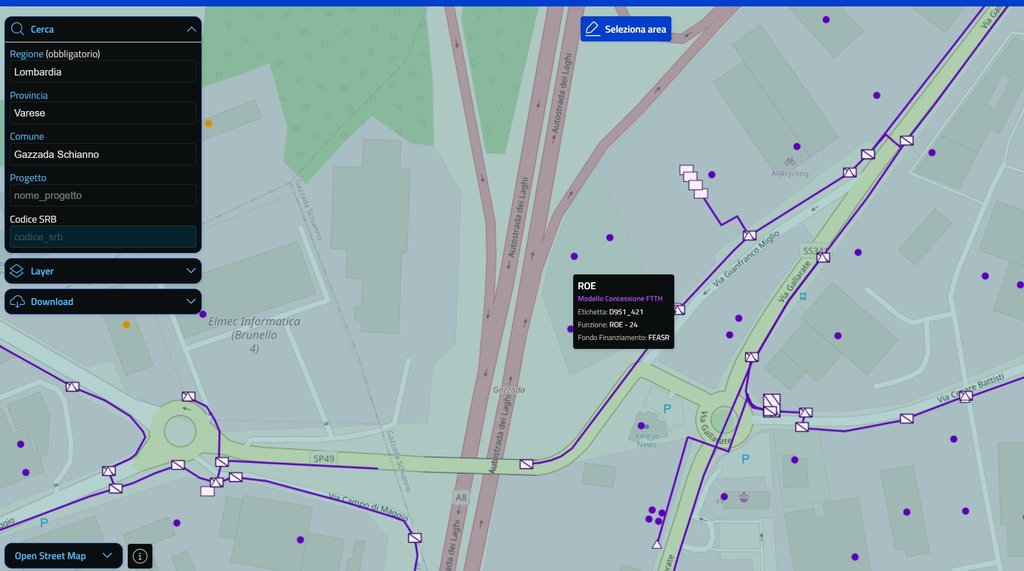Focus the nome_progetto input field
This screenshot has width=1024, height=571.
[103, 195]
